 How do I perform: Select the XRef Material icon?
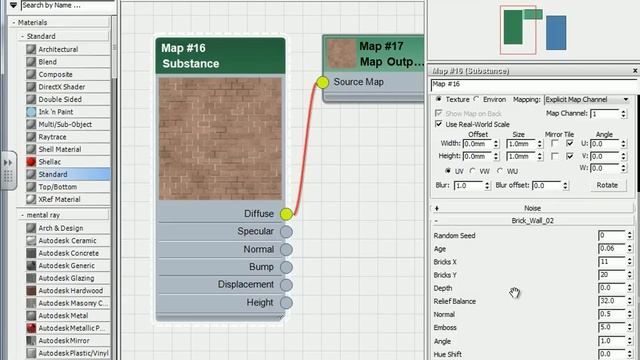click(x=31, y=199)
